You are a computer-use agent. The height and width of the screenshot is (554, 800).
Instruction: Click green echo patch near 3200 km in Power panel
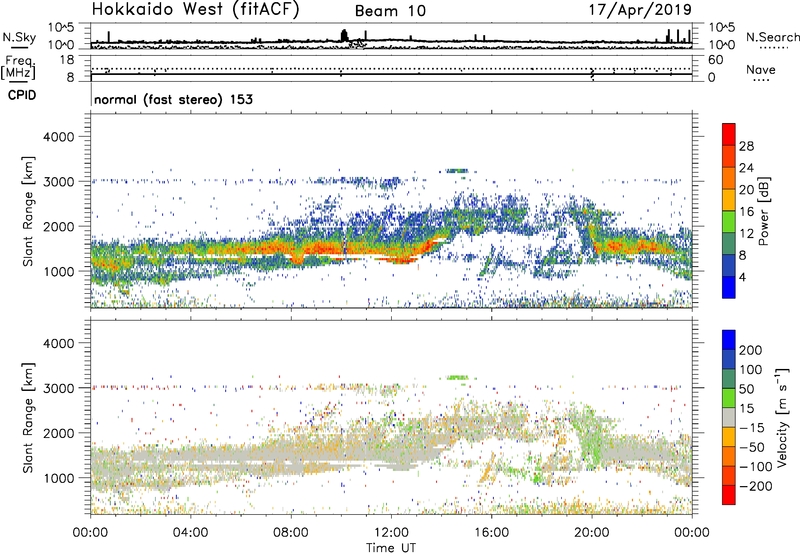[457, 171]
